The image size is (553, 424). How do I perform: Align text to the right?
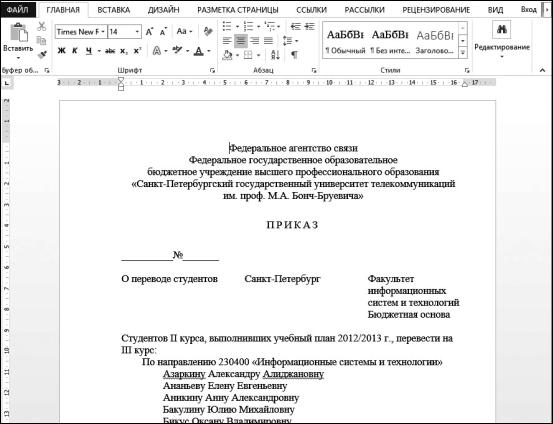tap(255, 41)
